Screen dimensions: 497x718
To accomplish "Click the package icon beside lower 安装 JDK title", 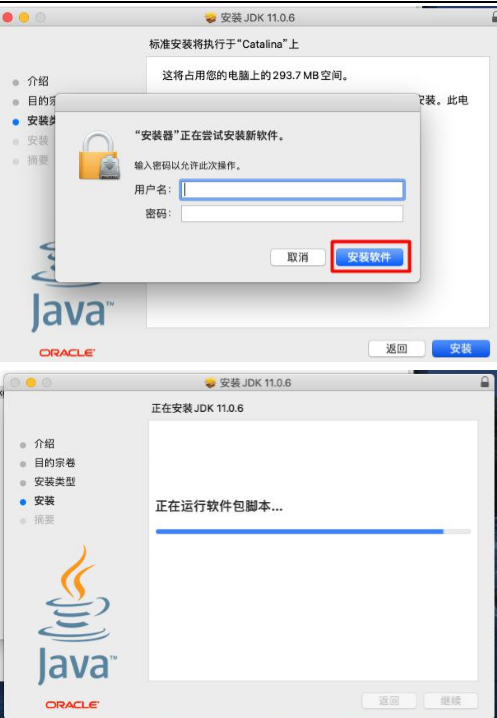I will [x=210, y=383].
